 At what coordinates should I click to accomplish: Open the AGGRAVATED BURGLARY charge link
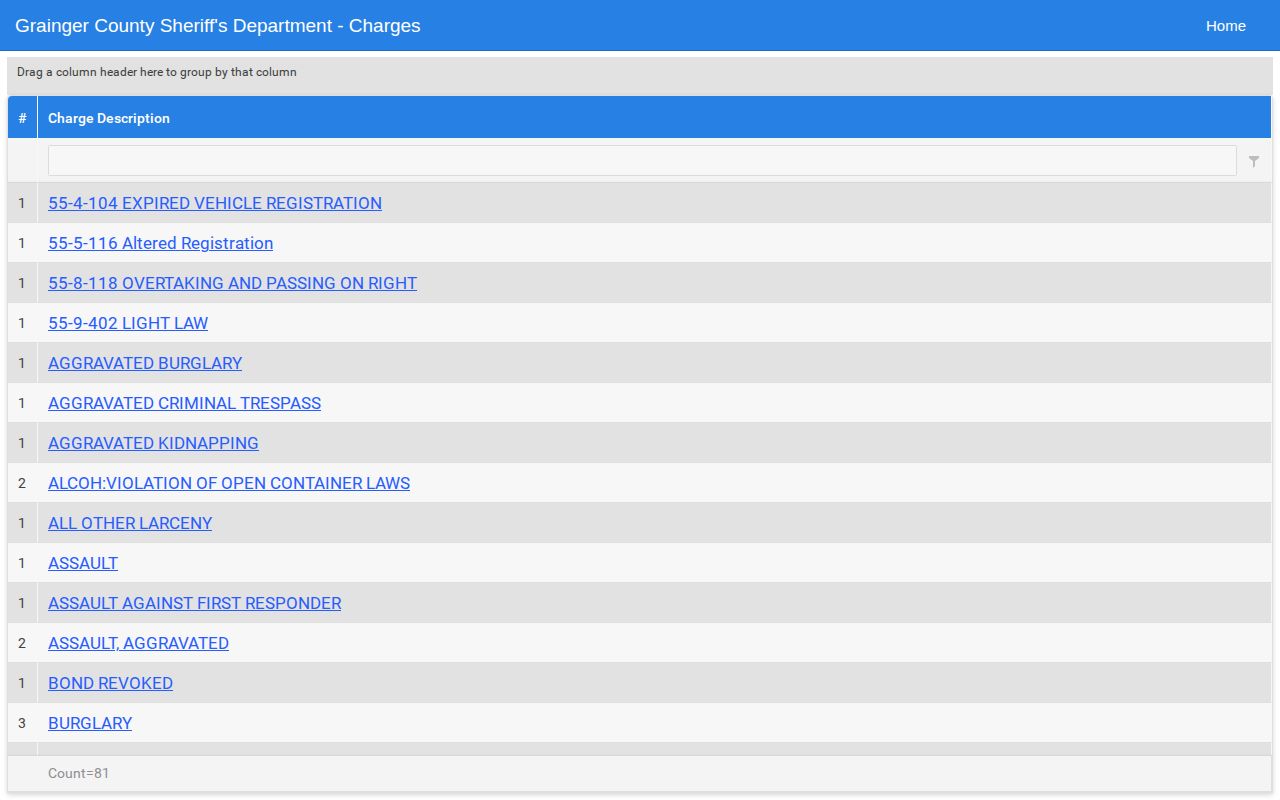tap(145, 363)
